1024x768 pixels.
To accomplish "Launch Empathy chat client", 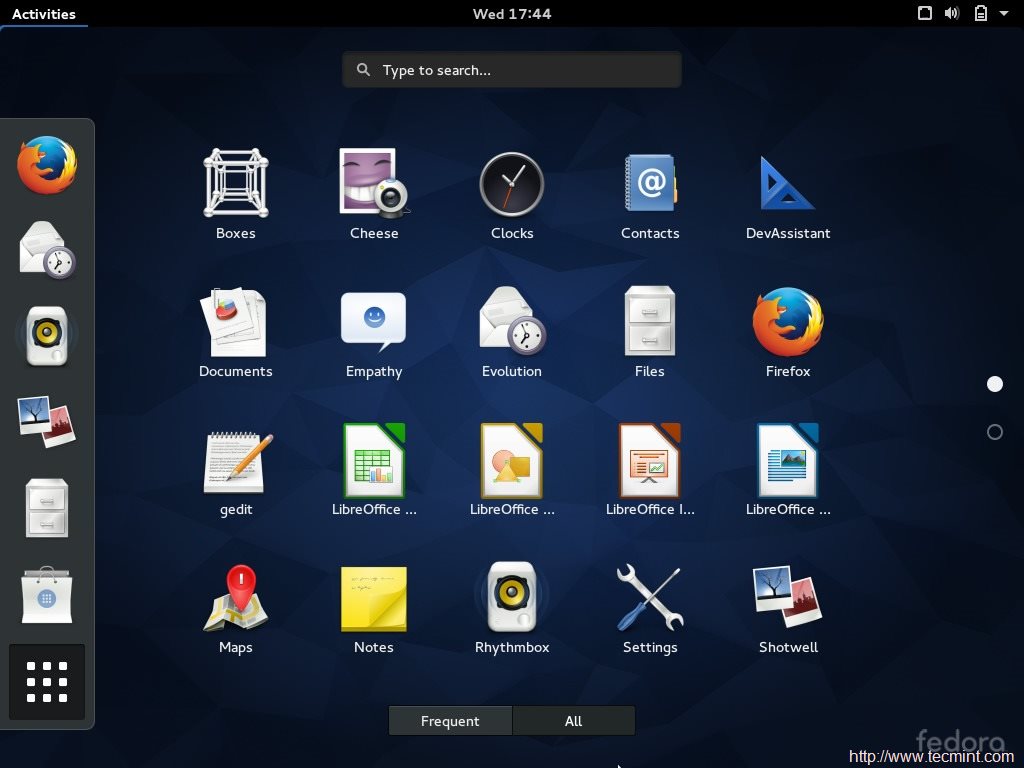I will tap(374, 321).
